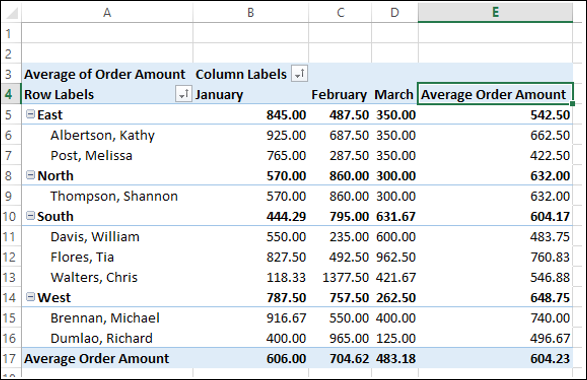The width and height of the screenshot is (587, 380).
Task: Collapse the West group
Action: pos(30,297)
